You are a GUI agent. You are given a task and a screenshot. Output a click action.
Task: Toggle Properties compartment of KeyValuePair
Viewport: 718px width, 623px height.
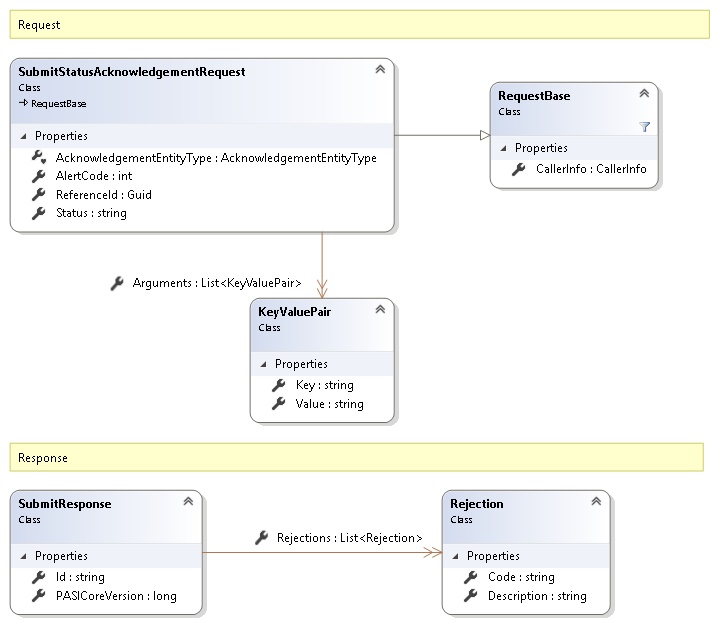click(x=265, y=364)
